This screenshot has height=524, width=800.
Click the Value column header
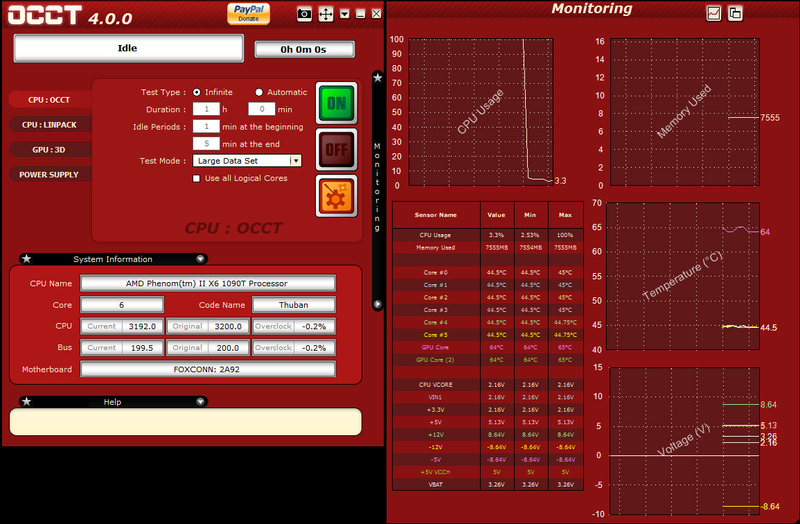point(496,215)
